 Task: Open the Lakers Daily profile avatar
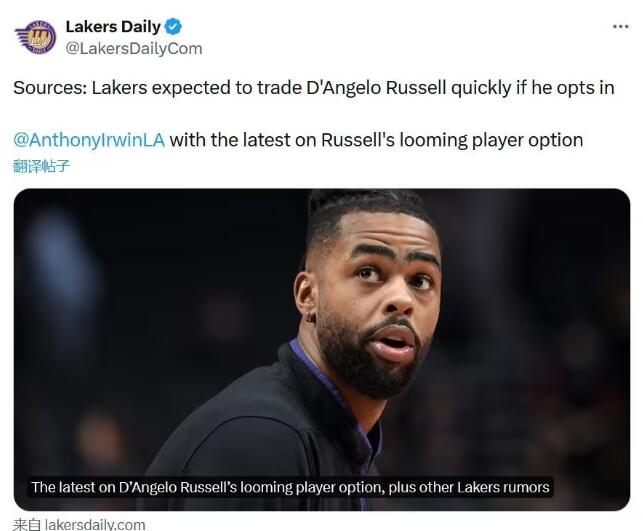35,37
